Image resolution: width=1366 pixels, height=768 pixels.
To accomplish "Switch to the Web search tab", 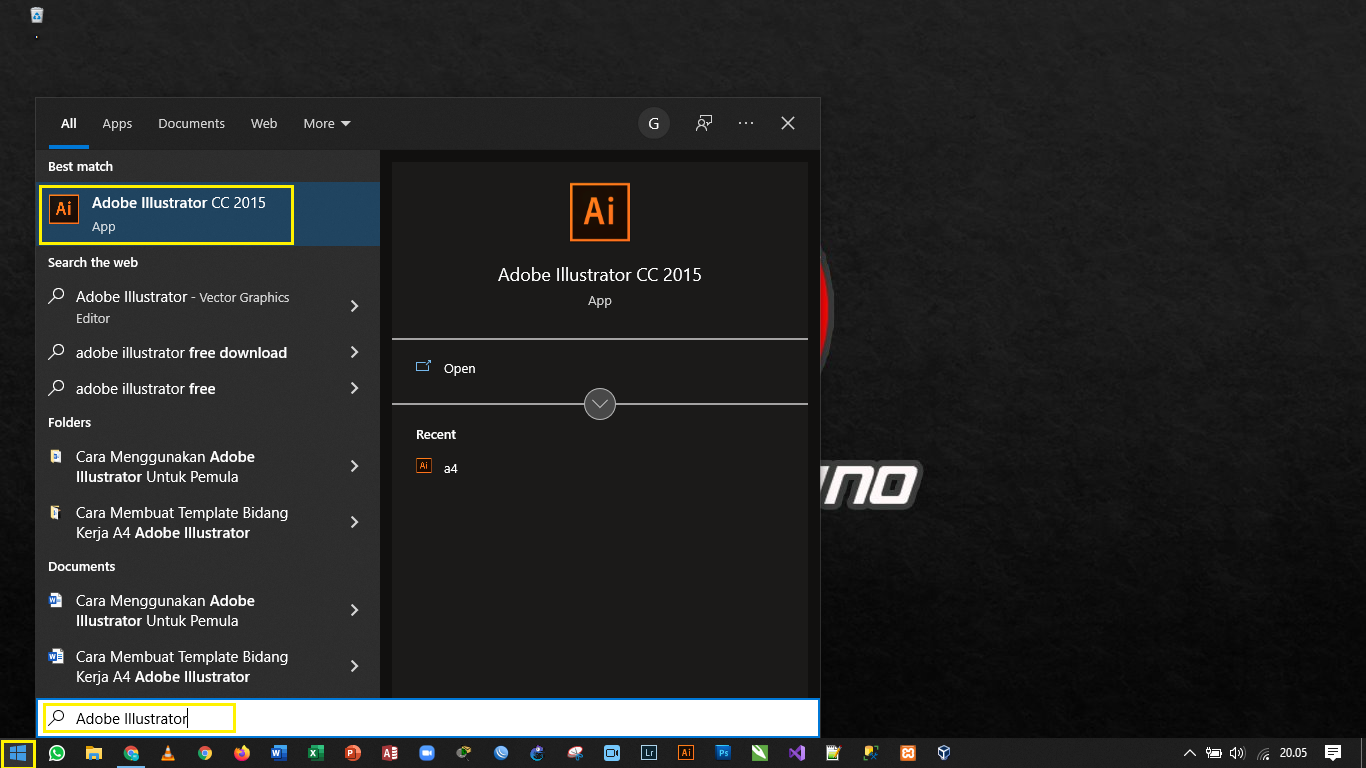I will 264,123.
